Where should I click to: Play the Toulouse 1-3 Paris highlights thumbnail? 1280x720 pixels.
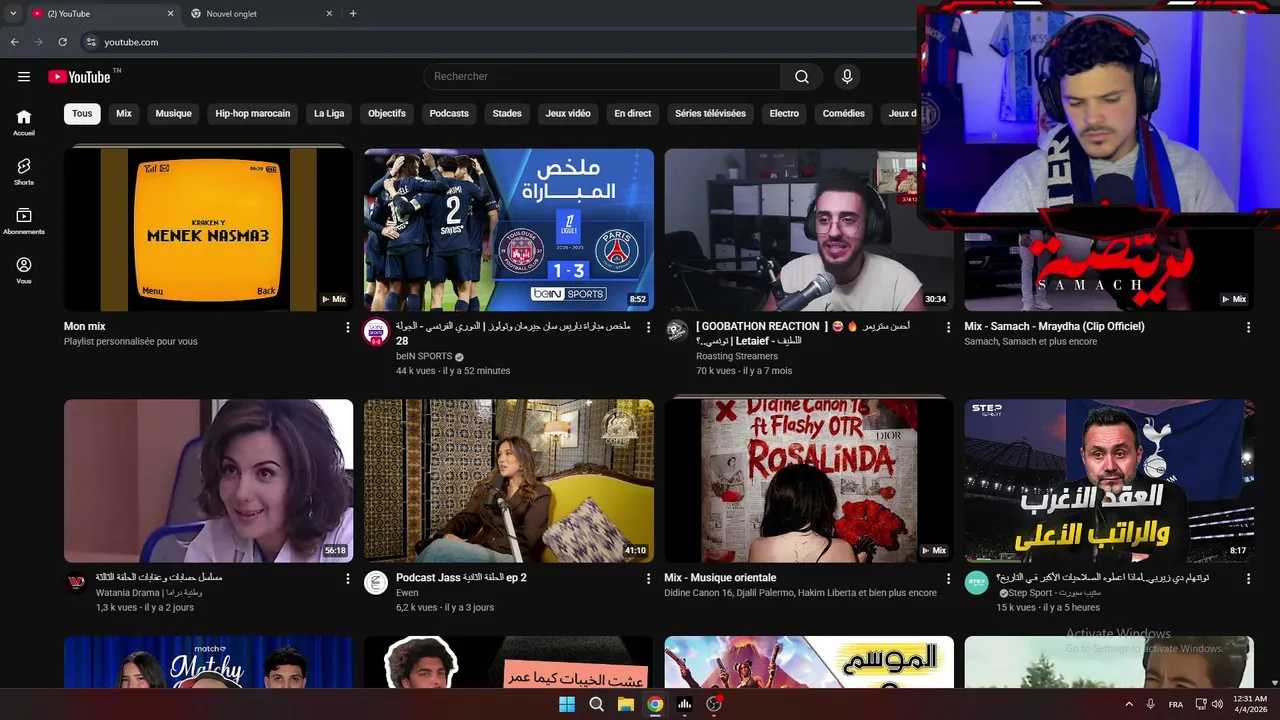tap(509, 230)
